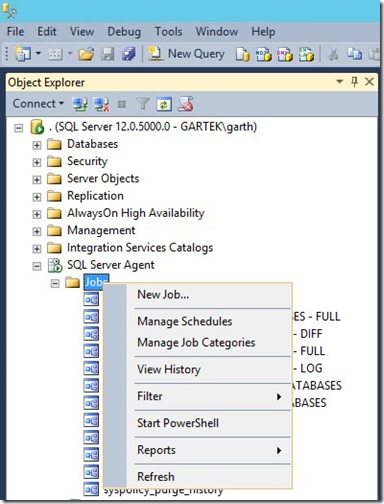Click the Disconnect server icon
Screen dimensions: 384x504
101,104
